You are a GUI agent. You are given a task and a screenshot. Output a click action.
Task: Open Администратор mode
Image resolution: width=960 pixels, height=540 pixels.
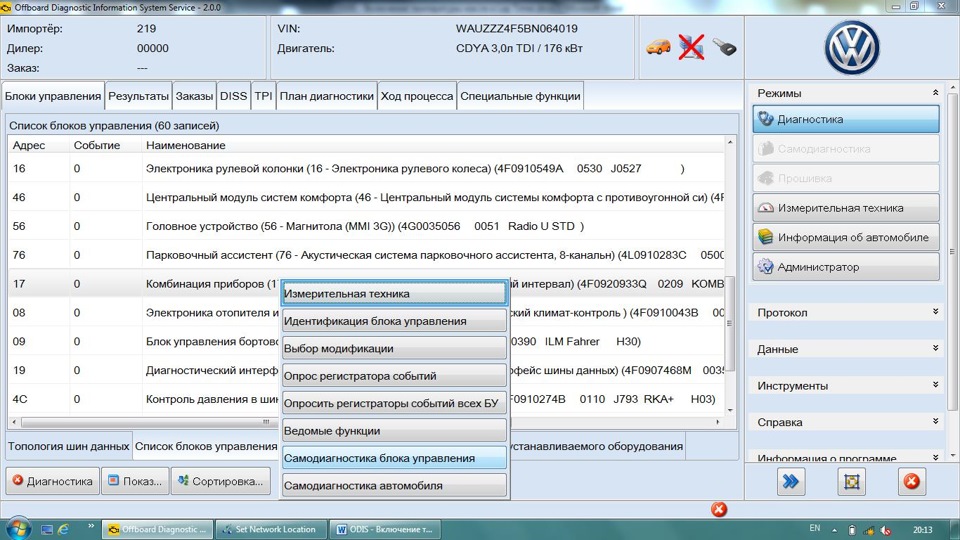click(x=846, y=267)
